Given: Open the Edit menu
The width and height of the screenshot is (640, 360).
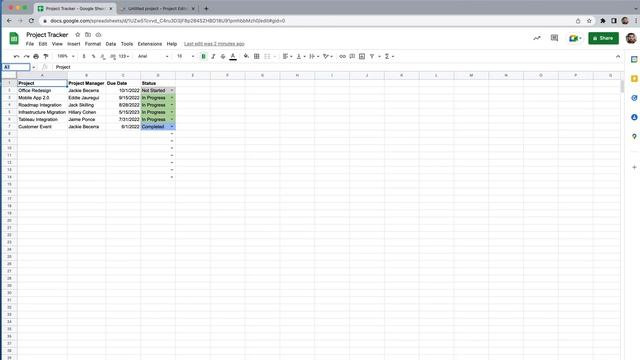Looking at the screenshot, I should [43, 44].
